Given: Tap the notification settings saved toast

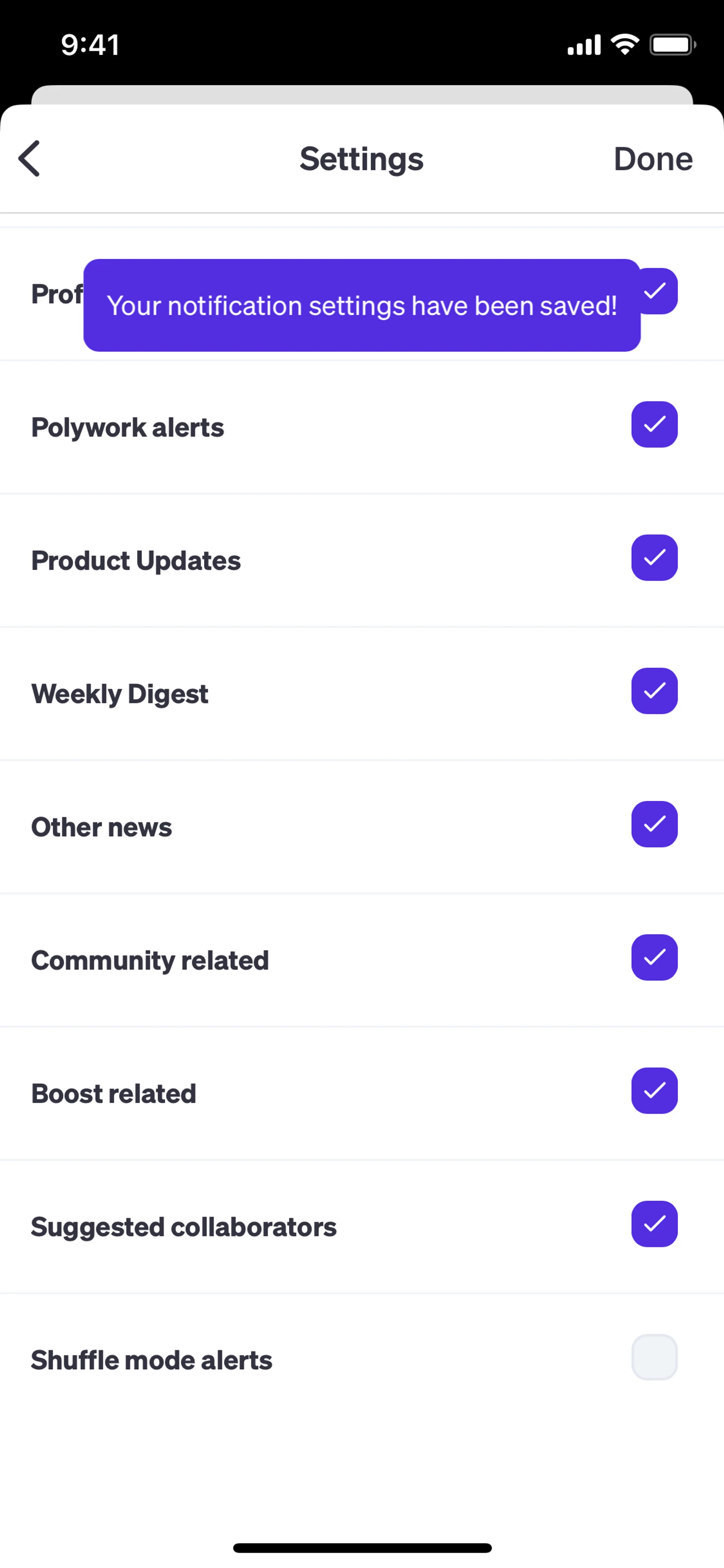Looking at the screenshot, I should [361, 306].
